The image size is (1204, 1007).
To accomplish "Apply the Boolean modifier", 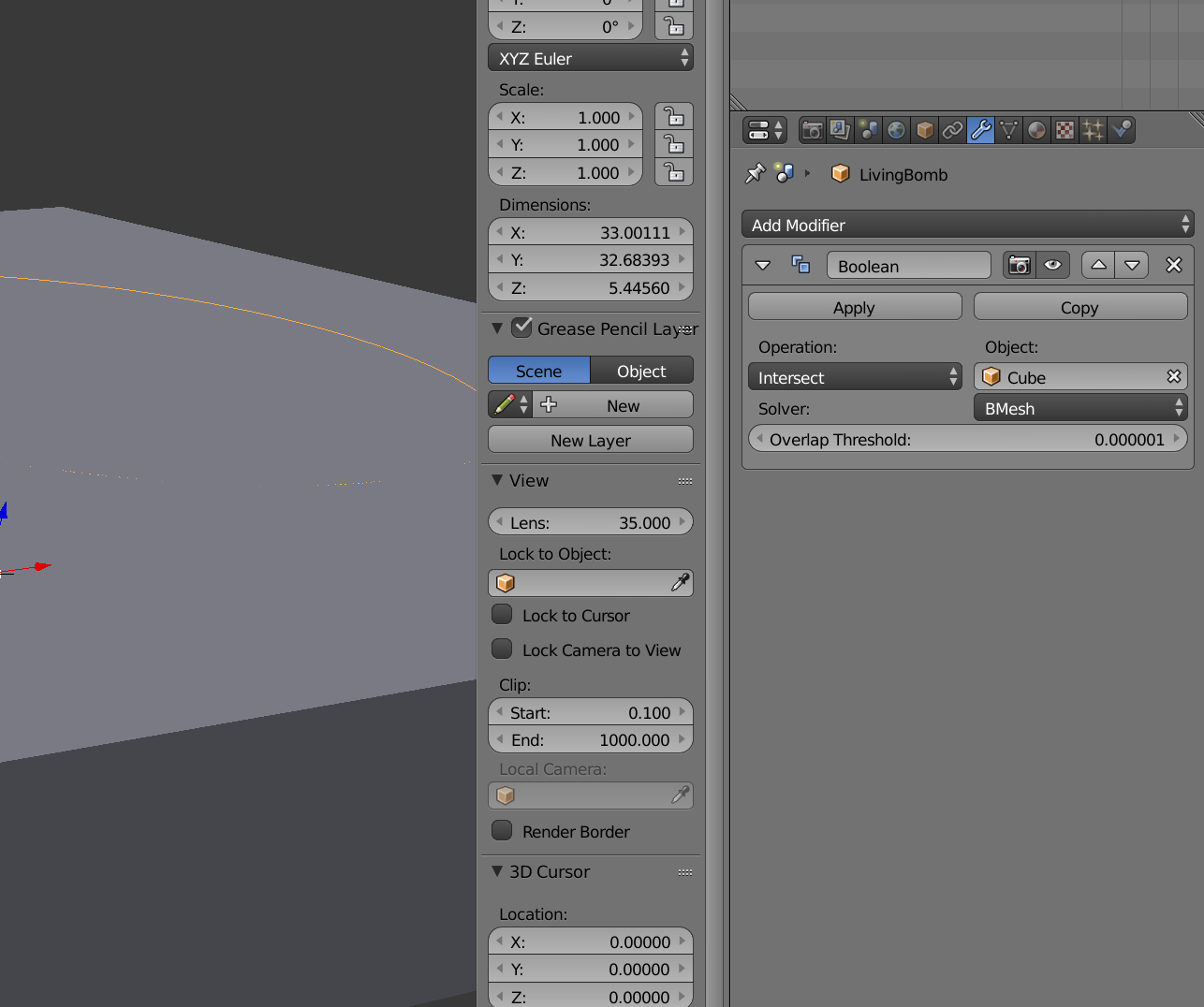I will point(854,307).
